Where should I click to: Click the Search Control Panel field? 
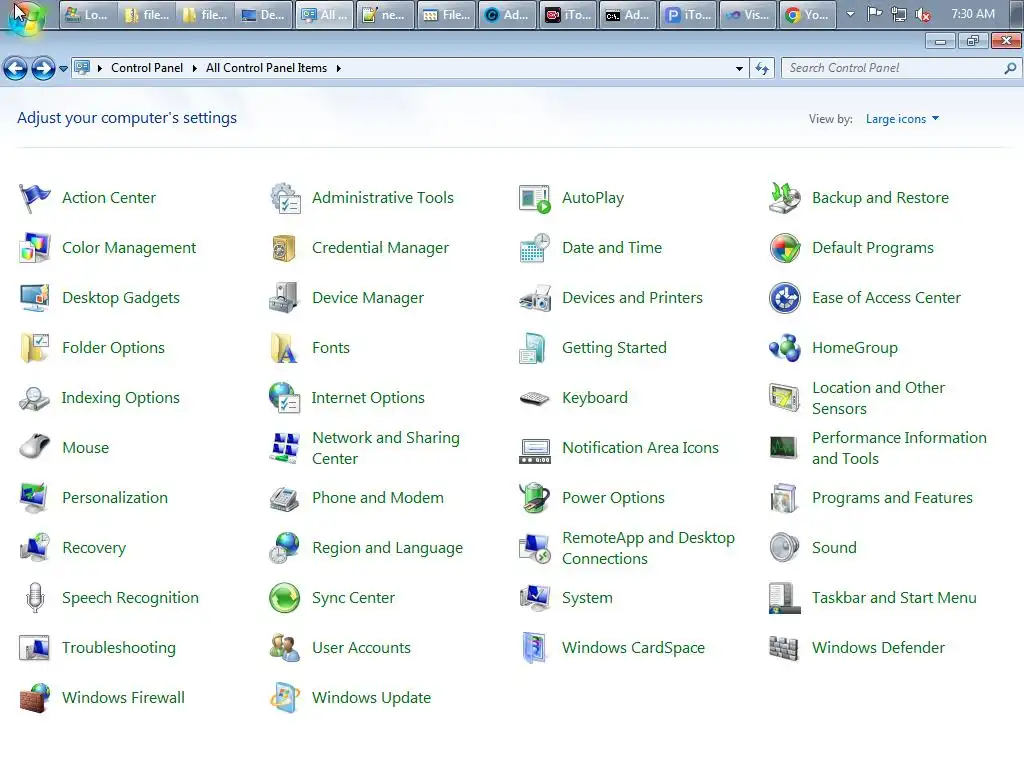(902, 68)
